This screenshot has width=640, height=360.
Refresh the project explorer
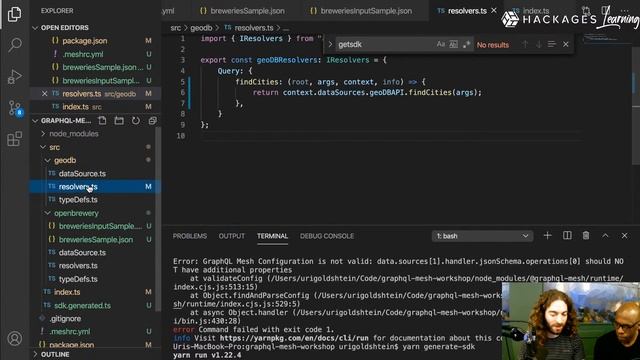coord(136,120)
